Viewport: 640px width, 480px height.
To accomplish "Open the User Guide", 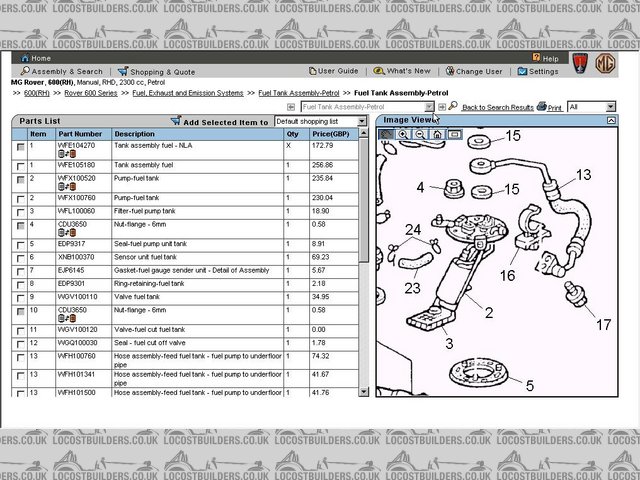I will coord(333,71).
